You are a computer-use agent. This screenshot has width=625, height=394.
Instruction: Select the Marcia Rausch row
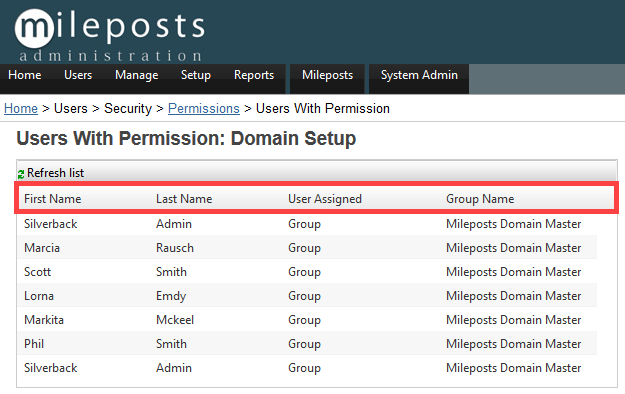click(x=307, y=248)
